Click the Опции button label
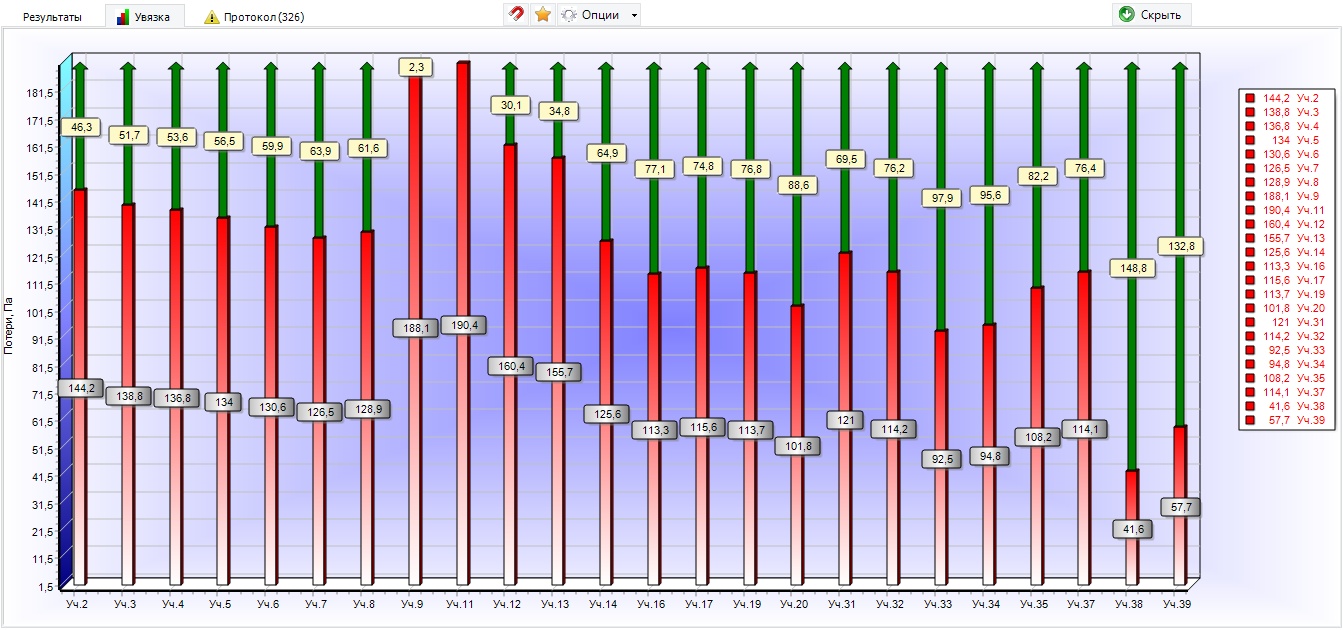1343x630 pixels. click(600, 15)
